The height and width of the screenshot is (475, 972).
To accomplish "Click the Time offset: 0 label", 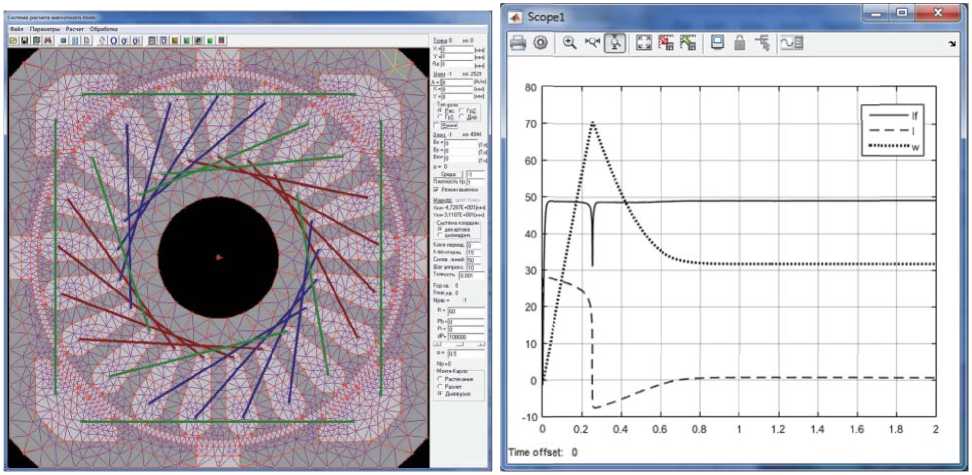I will click(543, 453).
